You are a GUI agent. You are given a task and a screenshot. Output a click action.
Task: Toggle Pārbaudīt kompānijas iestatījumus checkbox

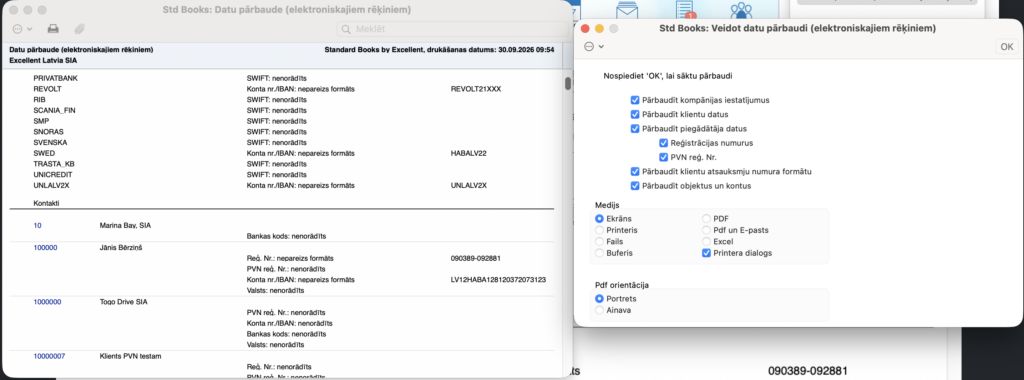(x=635, y=101)
